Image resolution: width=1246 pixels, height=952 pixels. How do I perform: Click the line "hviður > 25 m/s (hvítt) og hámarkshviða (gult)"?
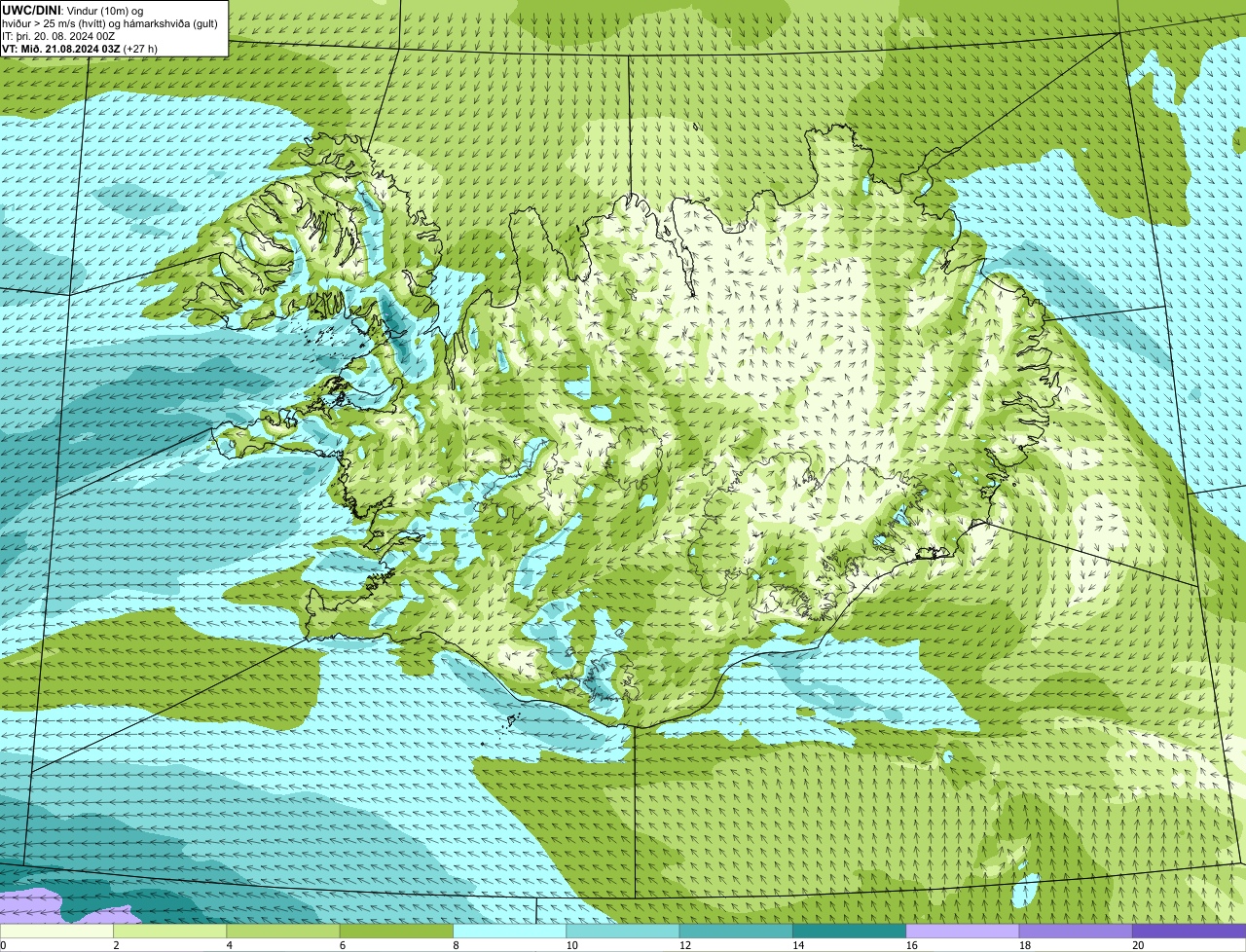click(x=110, y=22)
